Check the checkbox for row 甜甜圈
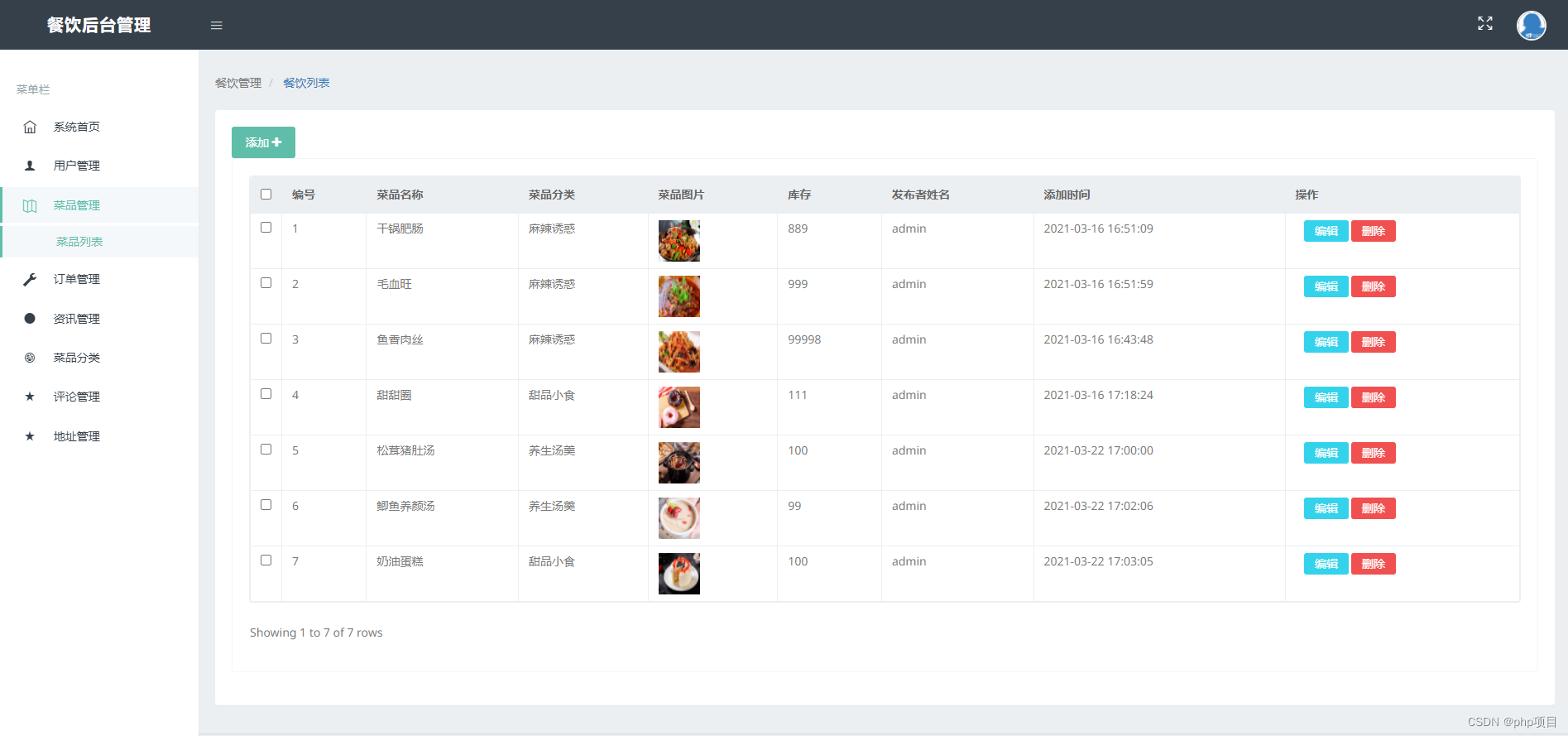This screenshot has height=736, width=1568. tap(266, 394)
